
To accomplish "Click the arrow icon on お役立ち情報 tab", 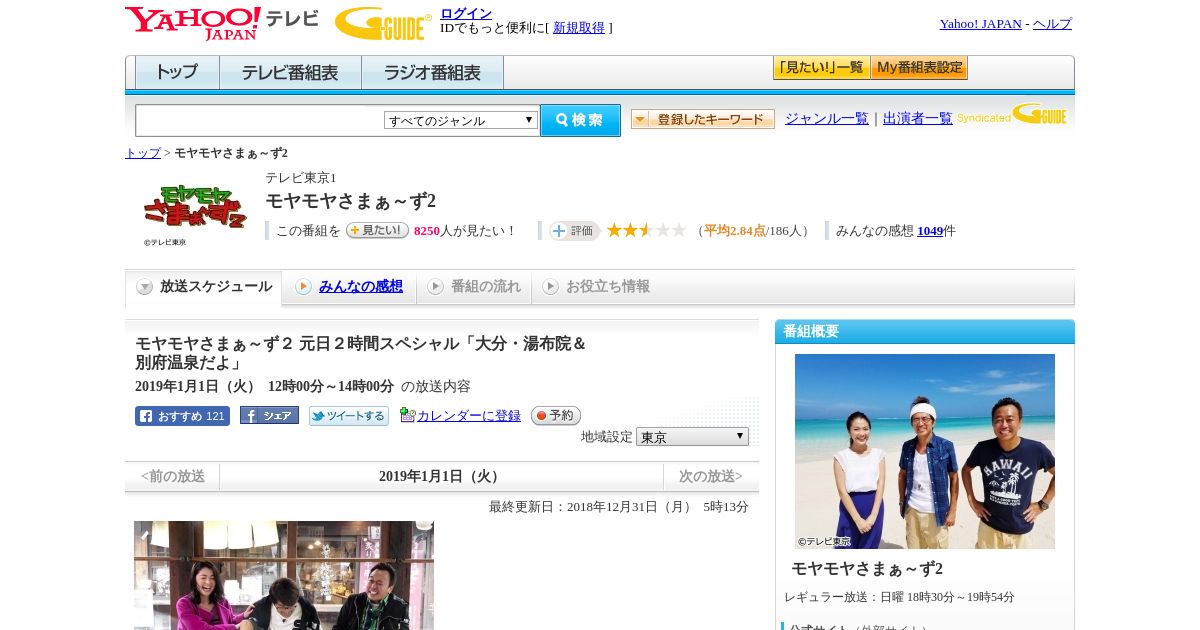I will [550, 287].
